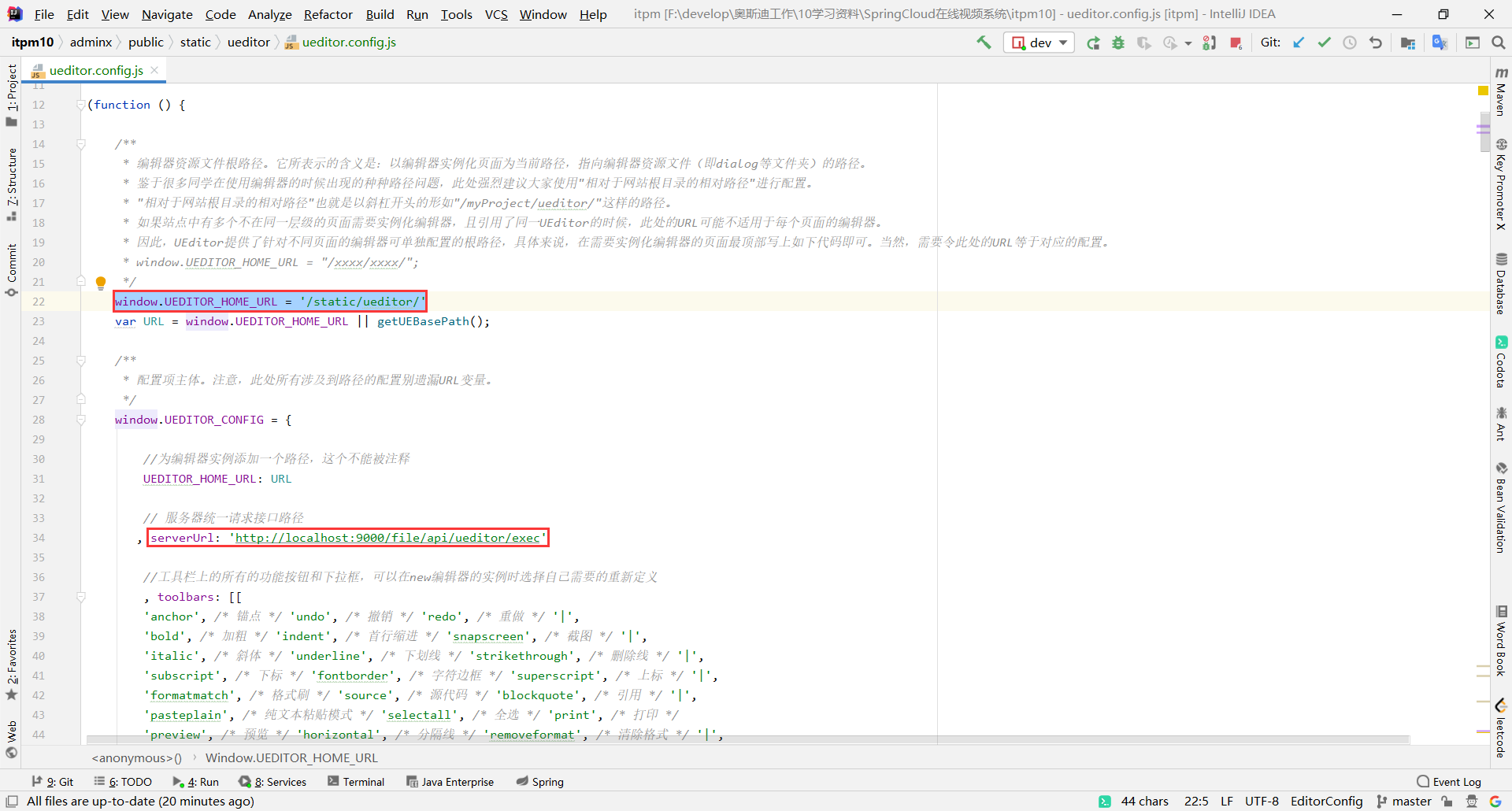Change the UTF-8 file encoding
This screenshot has width=1512, height=811.
(1262, 801)
